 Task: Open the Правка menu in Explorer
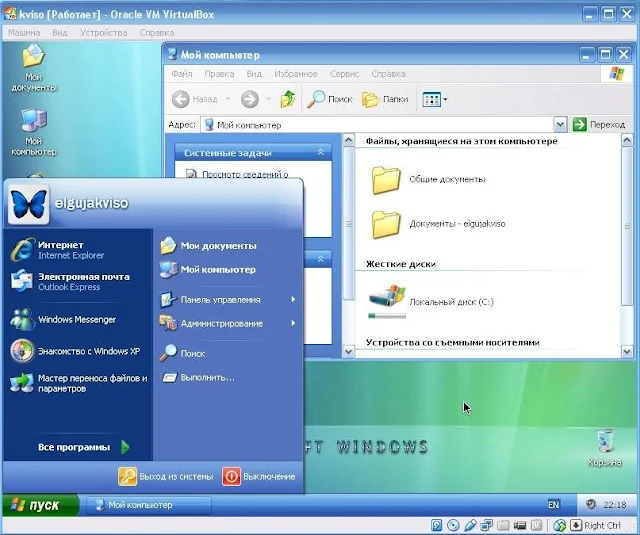219,74
